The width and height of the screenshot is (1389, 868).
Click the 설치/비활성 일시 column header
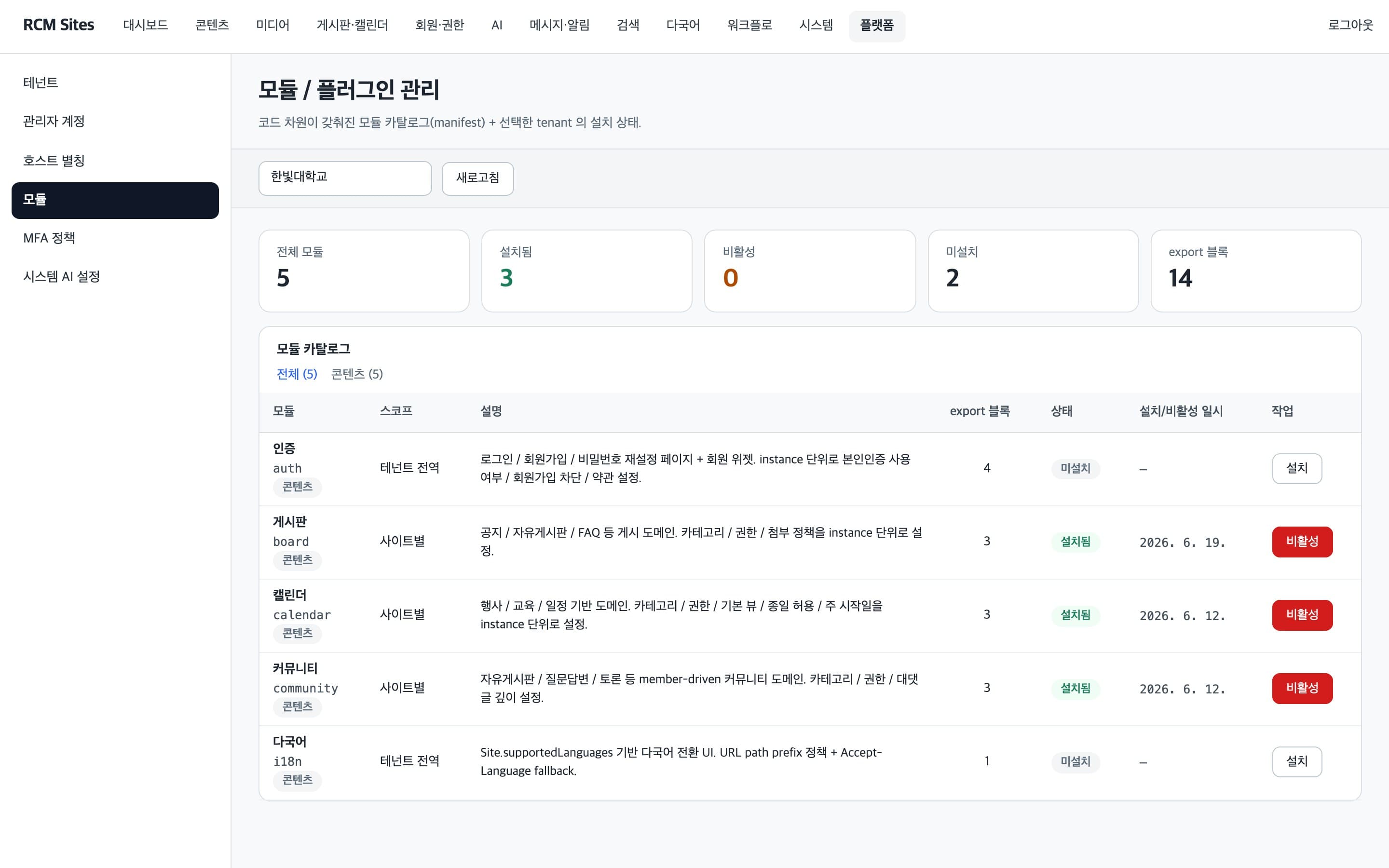1181,411
